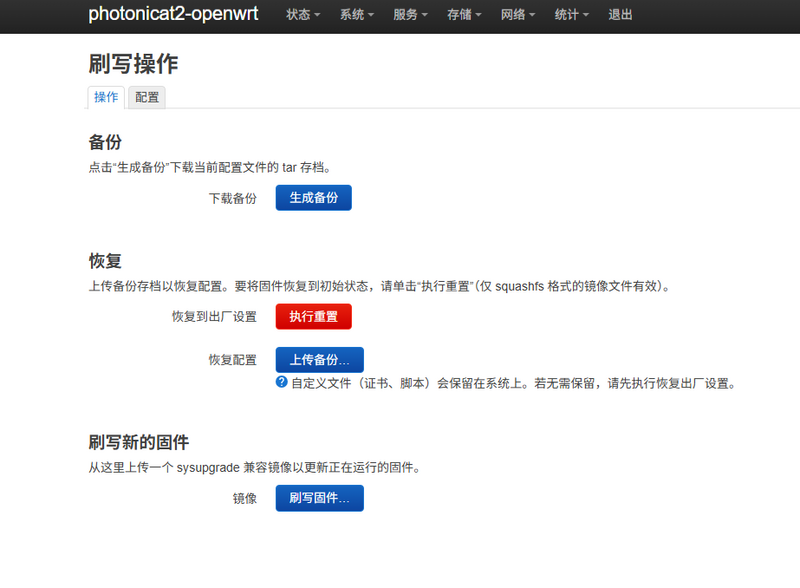Click the 镜像 field label

244,498
